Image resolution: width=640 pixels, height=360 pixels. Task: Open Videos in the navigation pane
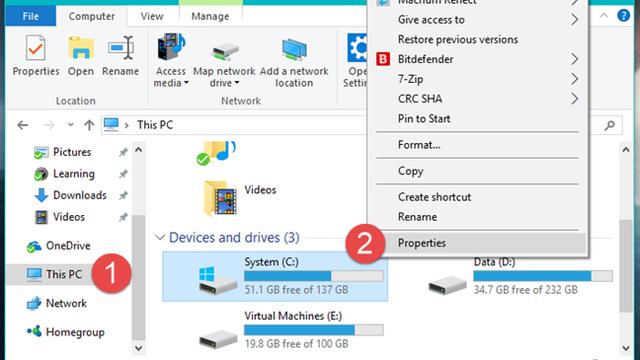(69, 217)
